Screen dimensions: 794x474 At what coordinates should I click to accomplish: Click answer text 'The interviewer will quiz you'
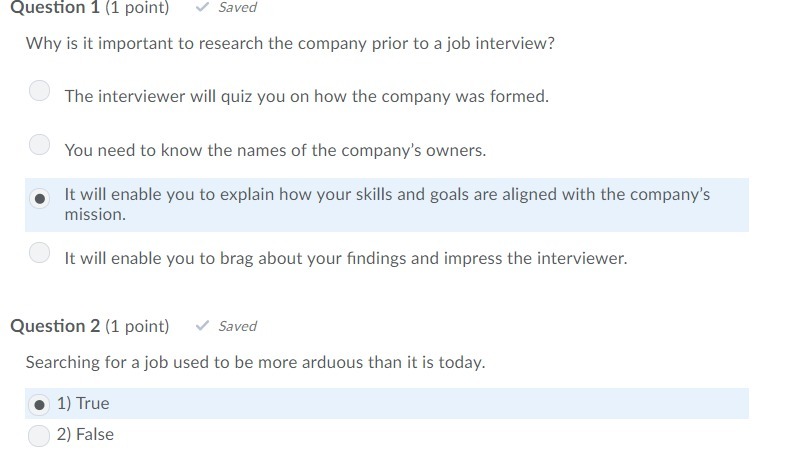[306, 97]
